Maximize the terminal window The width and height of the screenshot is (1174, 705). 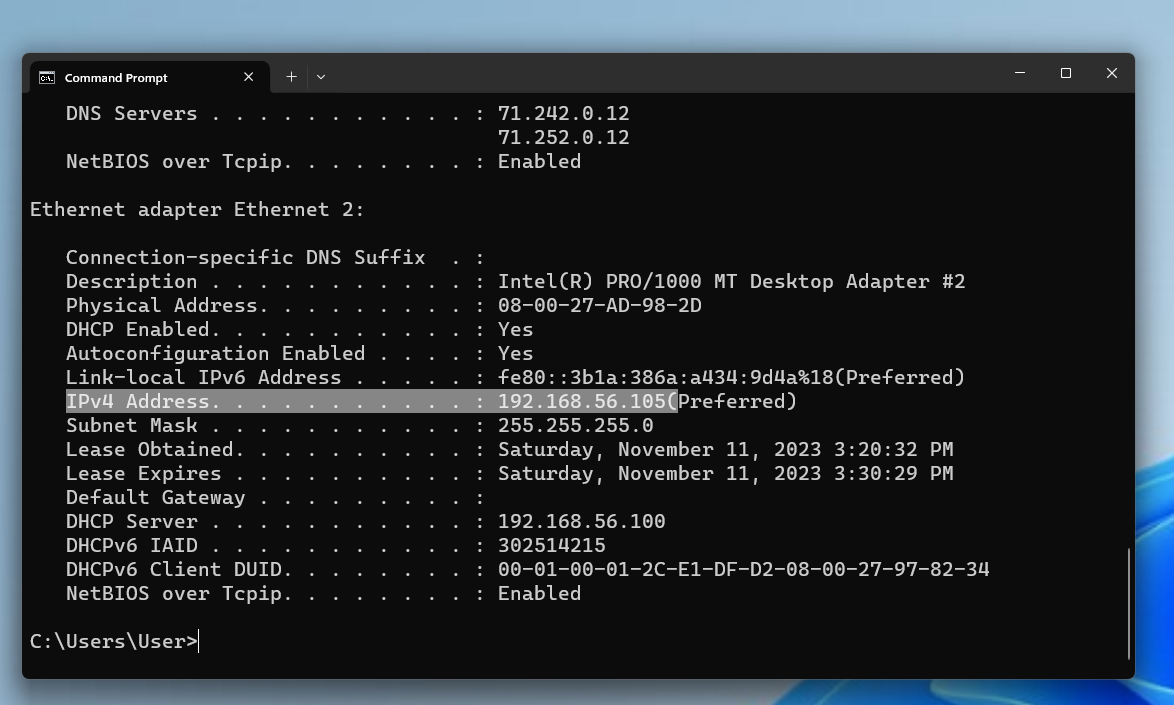tap(1065, 73)
